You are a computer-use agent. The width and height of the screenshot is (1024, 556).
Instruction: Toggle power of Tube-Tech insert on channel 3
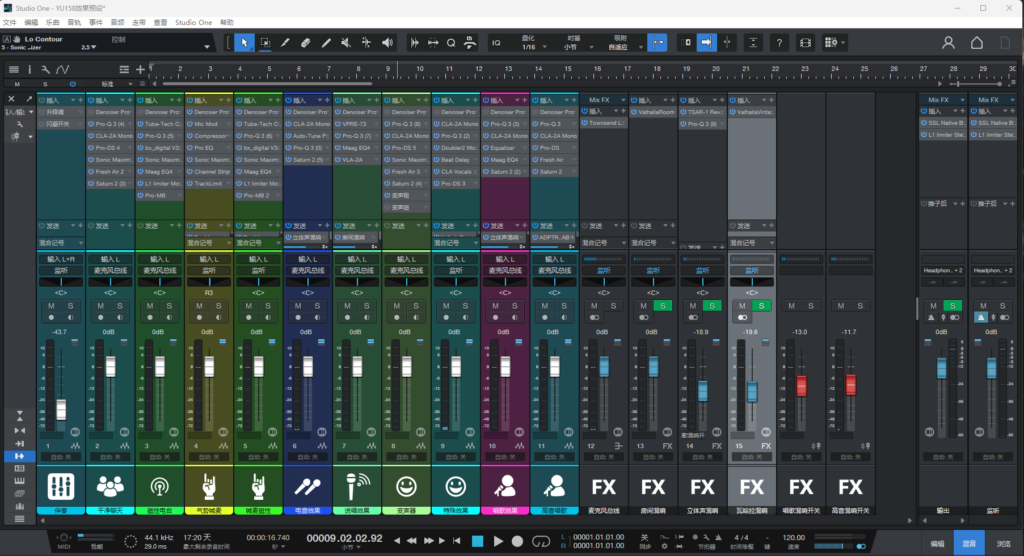[139, 124]
